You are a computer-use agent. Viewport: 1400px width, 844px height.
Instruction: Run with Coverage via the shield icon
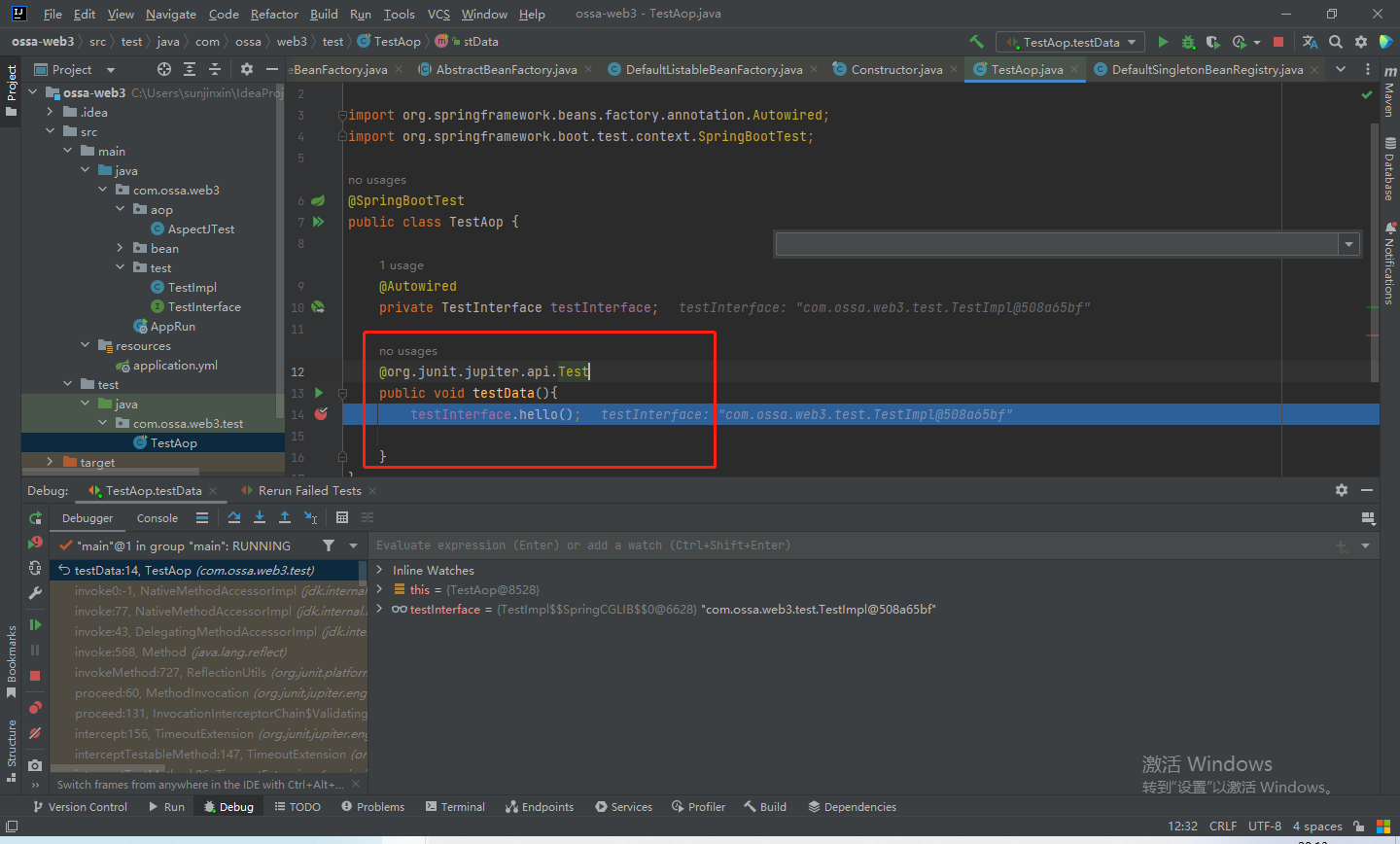click(x=1212, y=42)
